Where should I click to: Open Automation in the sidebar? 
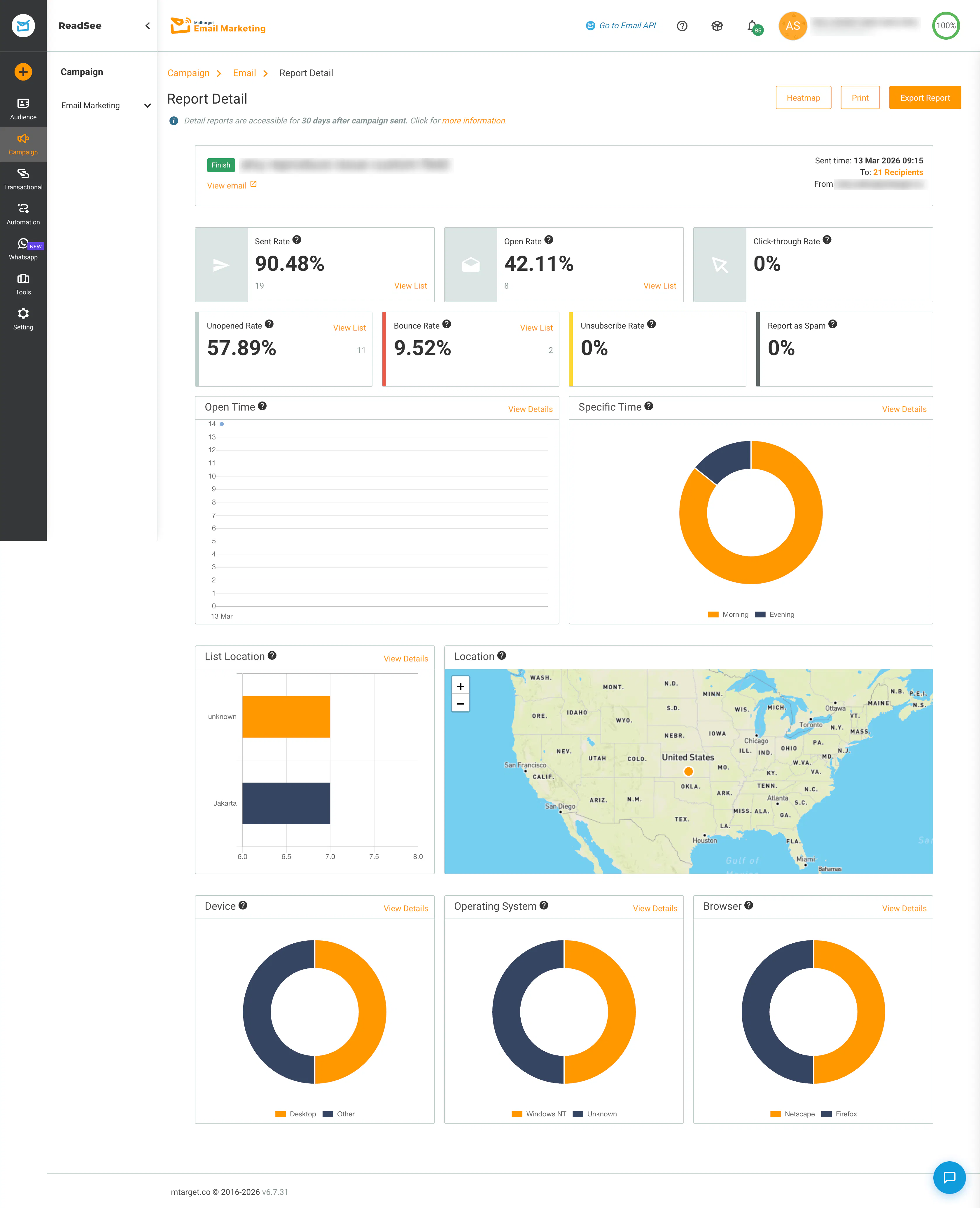tap(23, 214)
